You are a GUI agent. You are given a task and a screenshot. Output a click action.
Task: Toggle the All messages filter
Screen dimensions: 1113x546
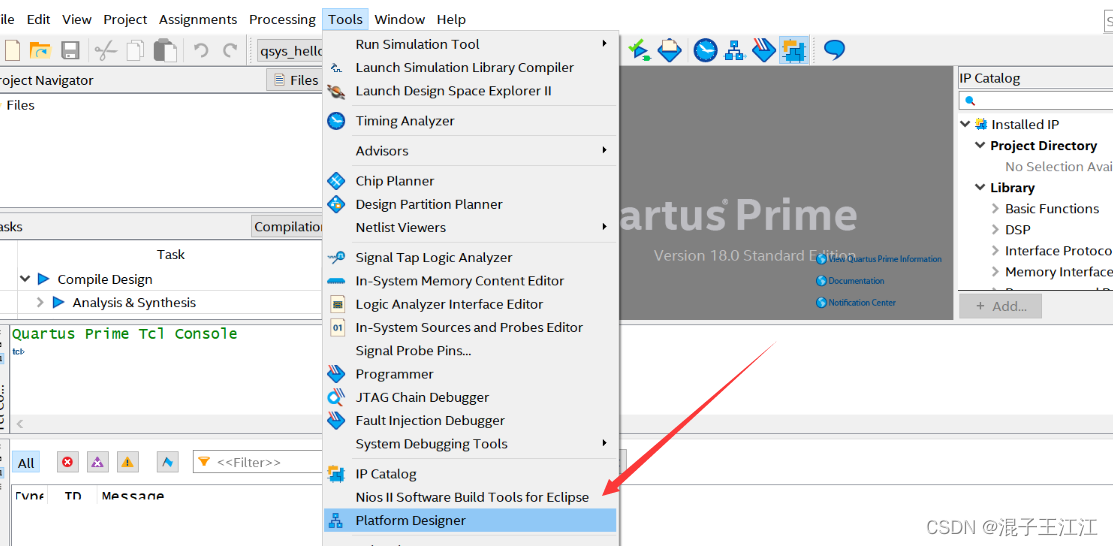coord(26,463)
